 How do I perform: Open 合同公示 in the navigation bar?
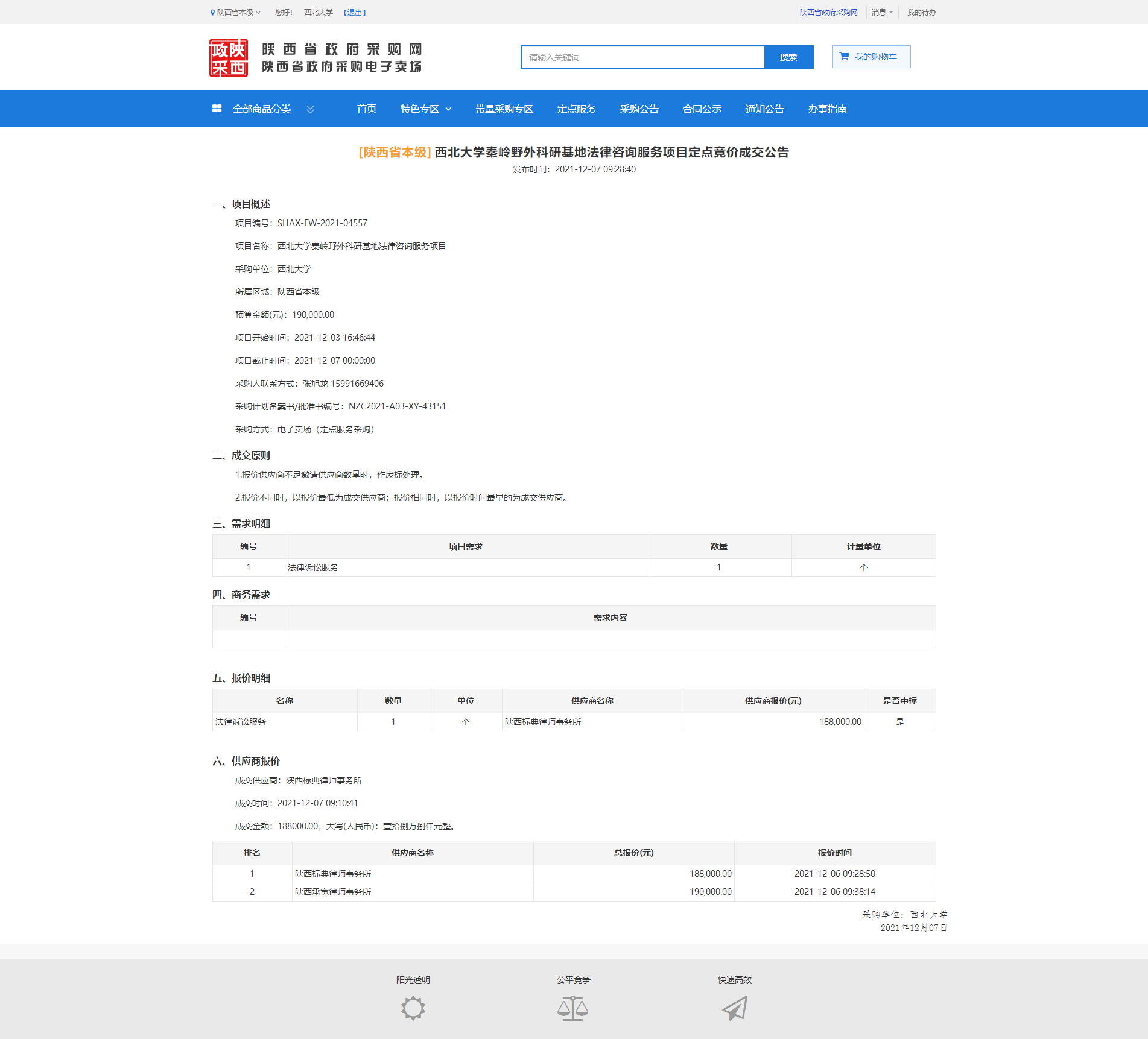point(702,109)
